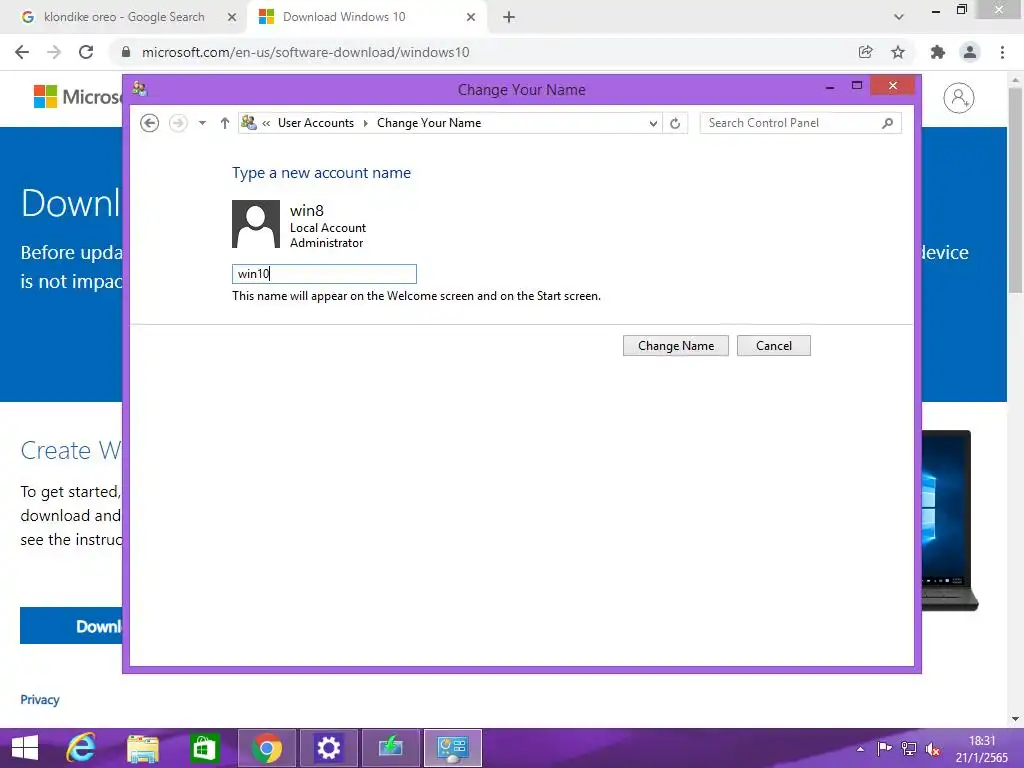Go forward in Chrome

54,52
